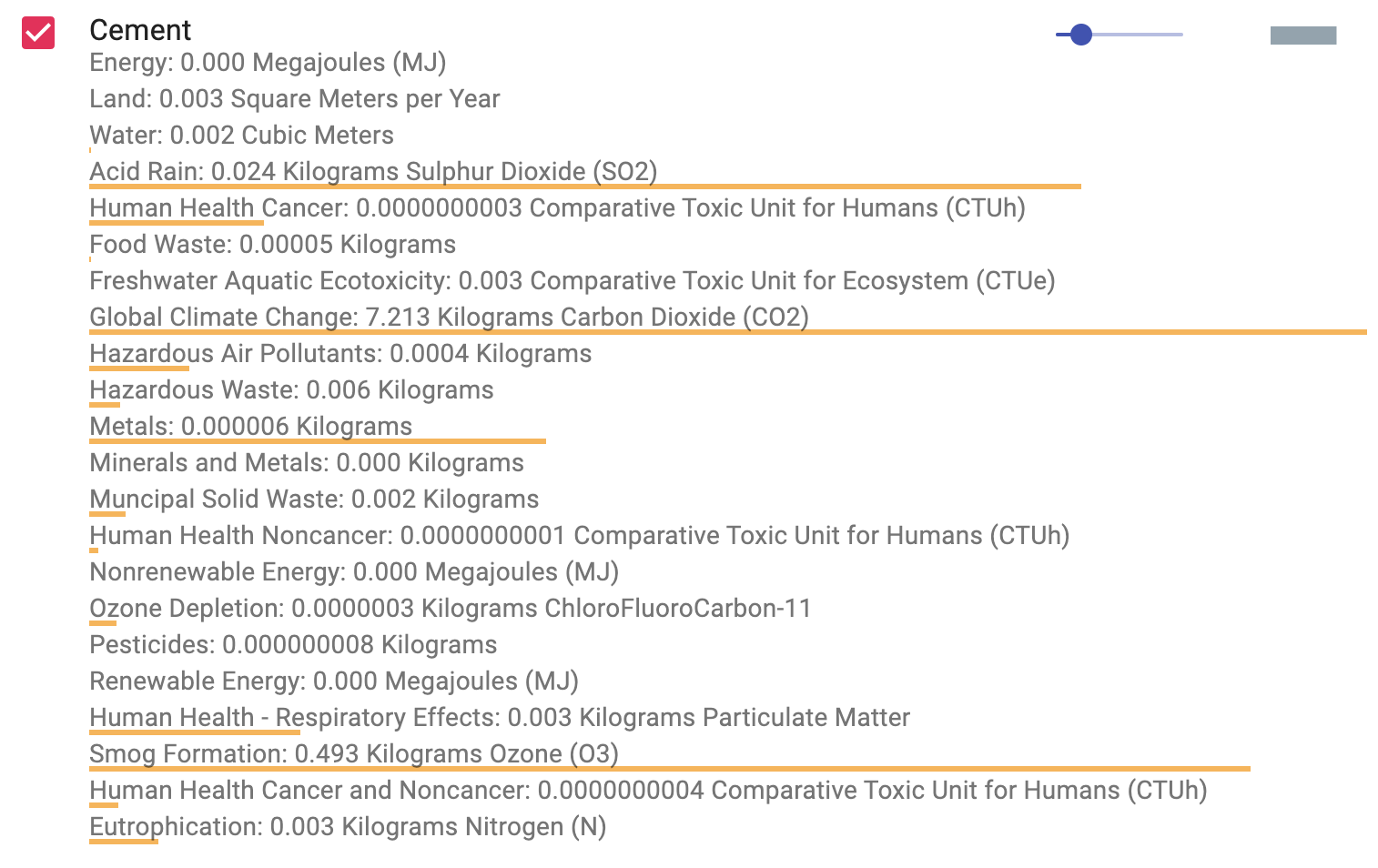Click the Global Climate Change CO2 line
The width and height of the screenshot is (1378, 868).
tap(449, 318)
